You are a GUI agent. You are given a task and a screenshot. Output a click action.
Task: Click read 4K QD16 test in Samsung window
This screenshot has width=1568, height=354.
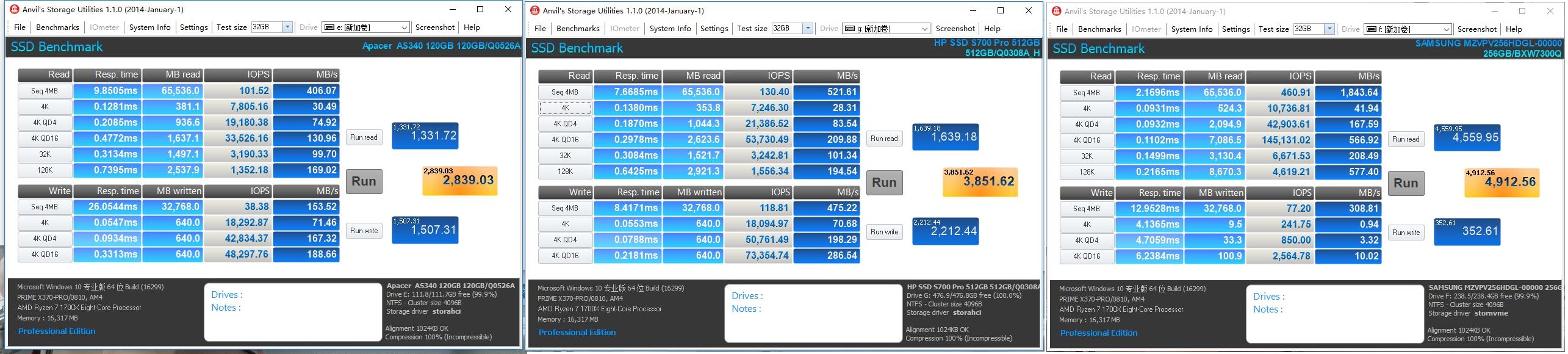1087,140
